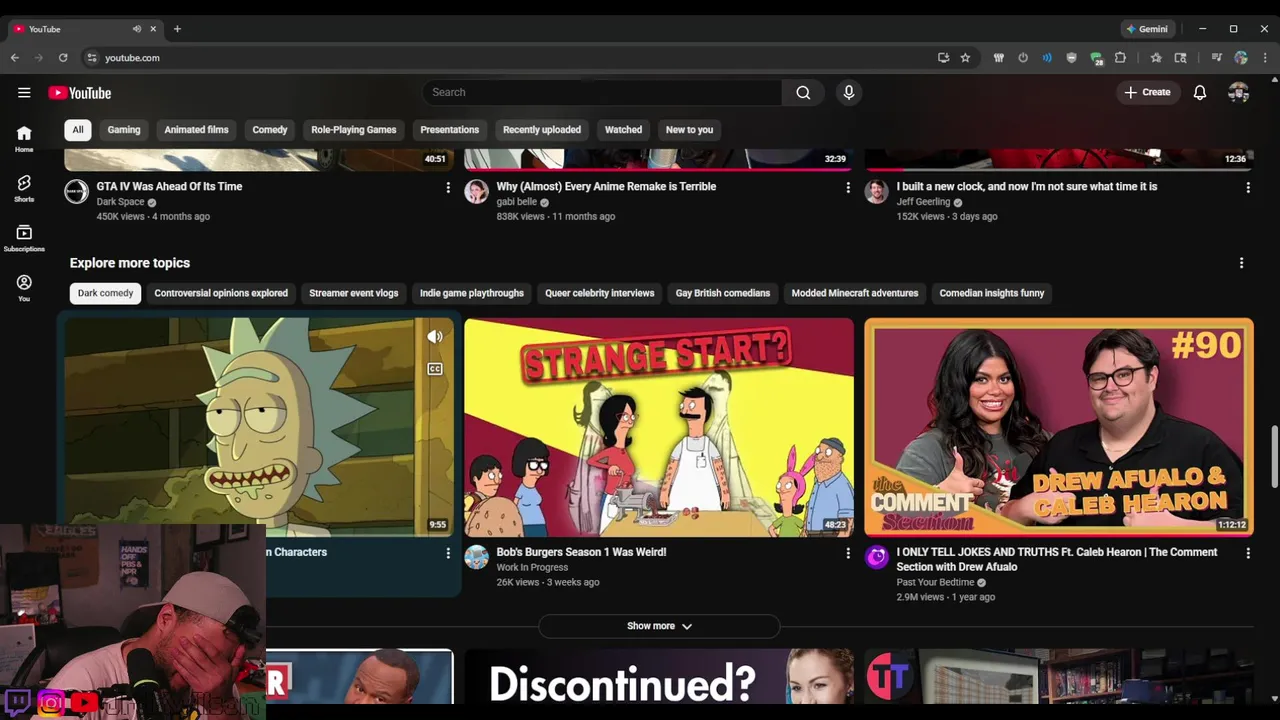Screen dimensions: 1280x720
Task: Choose Streamer event vlogs topic
Action: coord(354,293)
